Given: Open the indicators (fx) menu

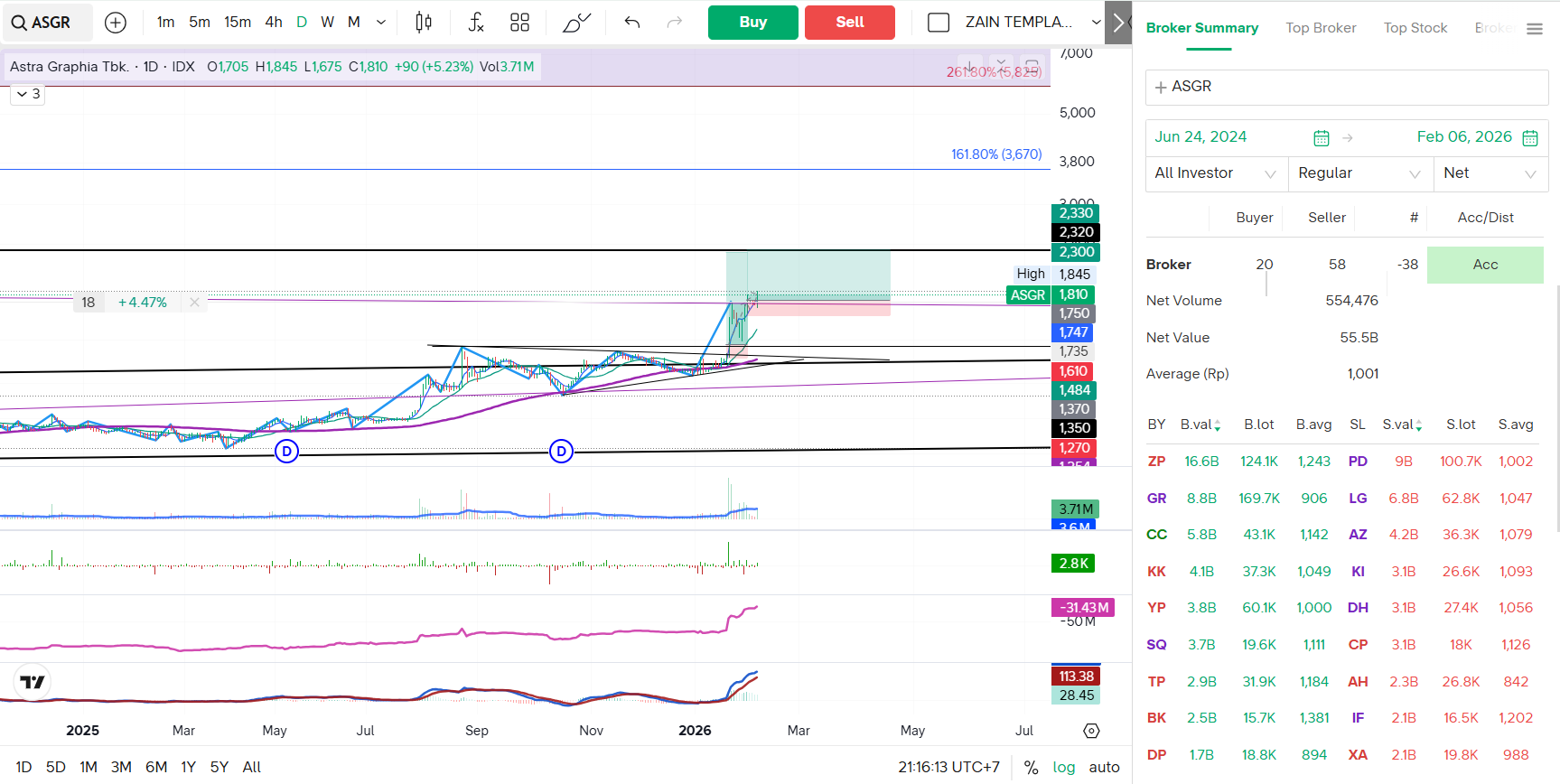Looking at the screenshot, I should coord(476,23).
